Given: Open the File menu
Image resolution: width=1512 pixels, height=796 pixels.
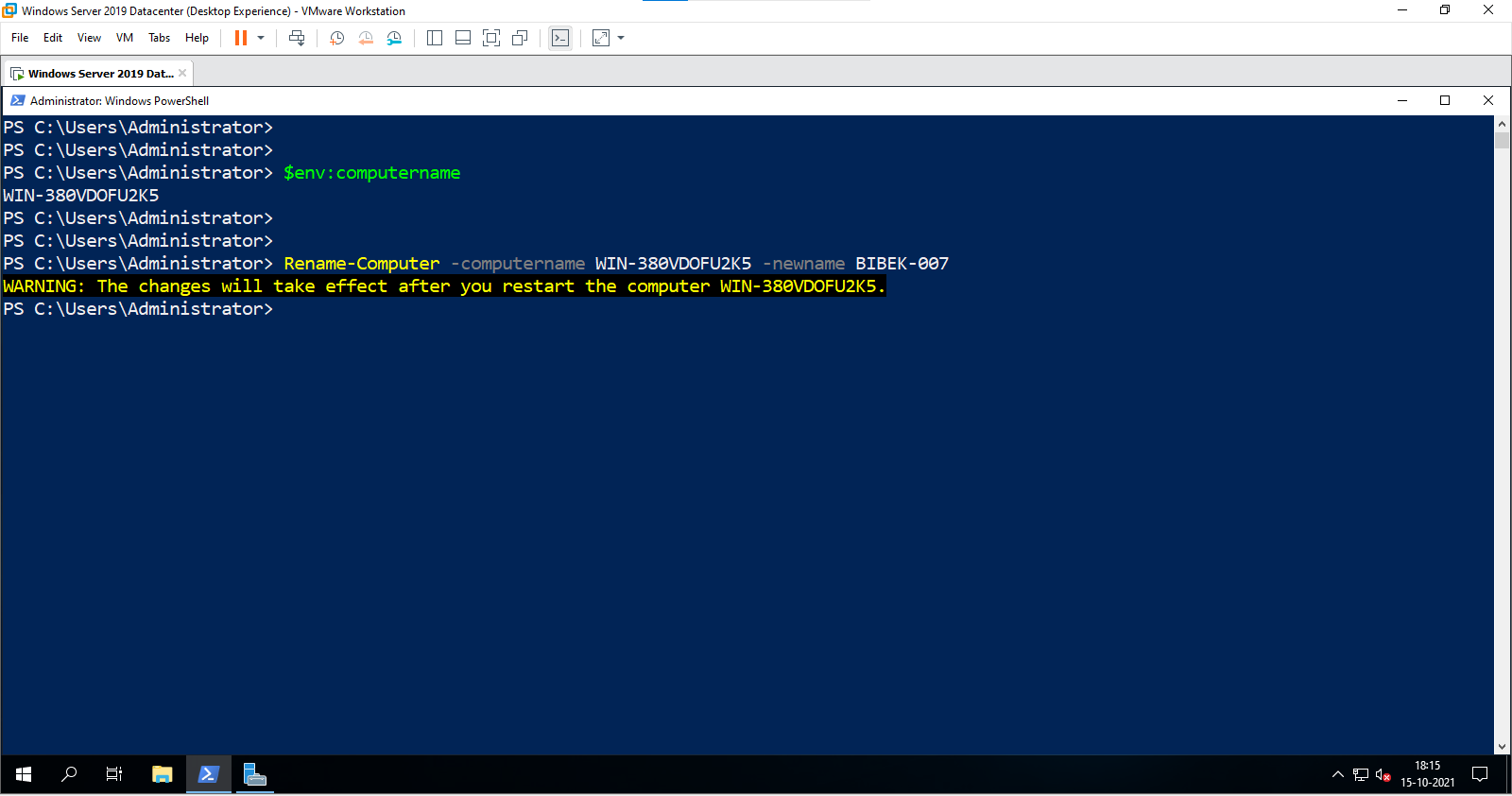Looking at the screenshot, I should click(x=20, y=38).
